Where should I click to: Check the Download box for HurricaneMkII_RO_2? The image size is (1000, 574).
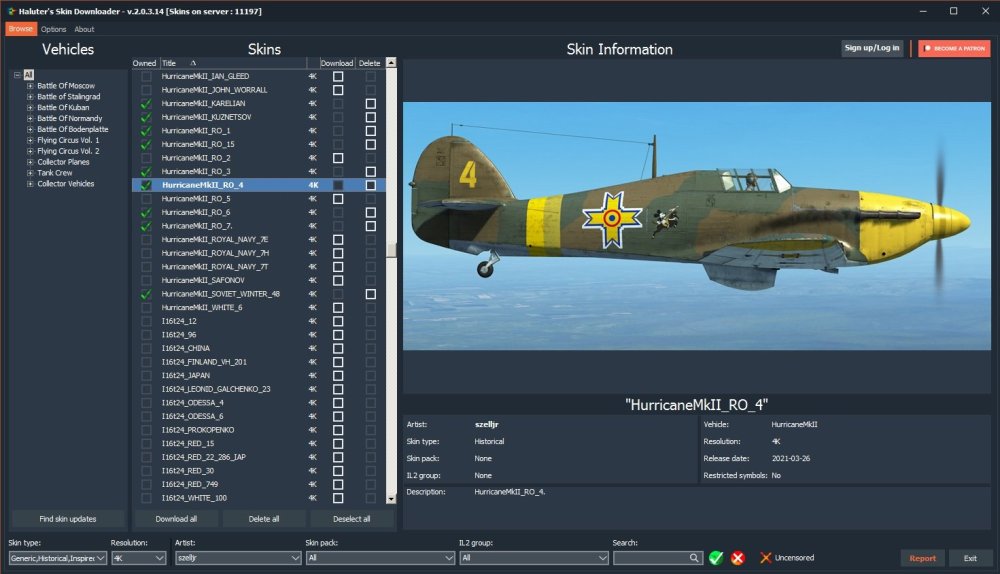[x=338, y=158]
